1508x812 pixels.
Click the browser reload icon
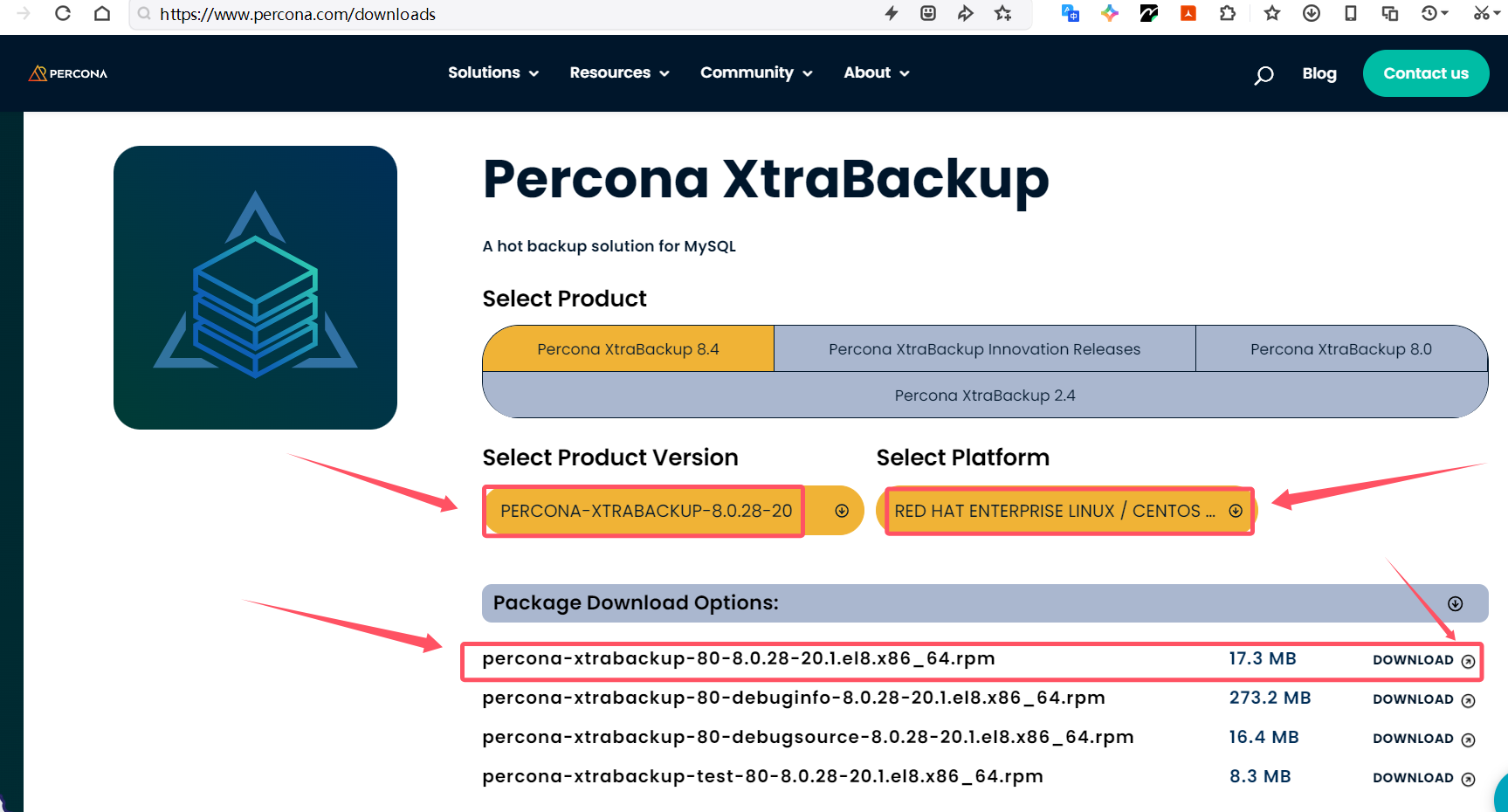[62, 13]
